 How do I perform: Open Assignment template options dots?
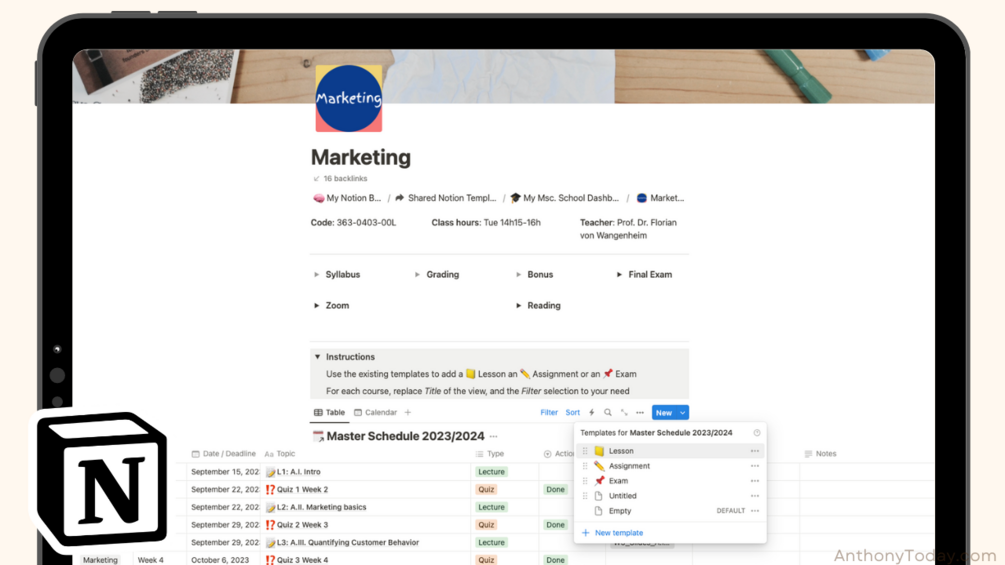coord(755,466)
